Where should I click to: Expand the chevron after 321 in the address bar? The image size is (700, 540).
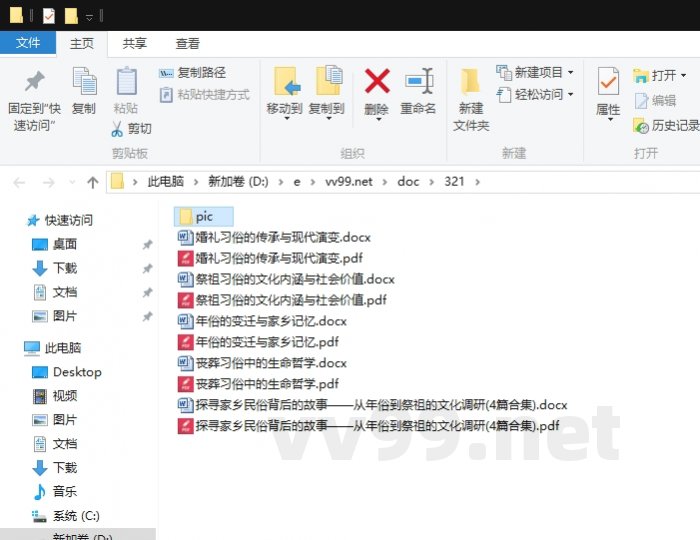click(x=477, y=182)
